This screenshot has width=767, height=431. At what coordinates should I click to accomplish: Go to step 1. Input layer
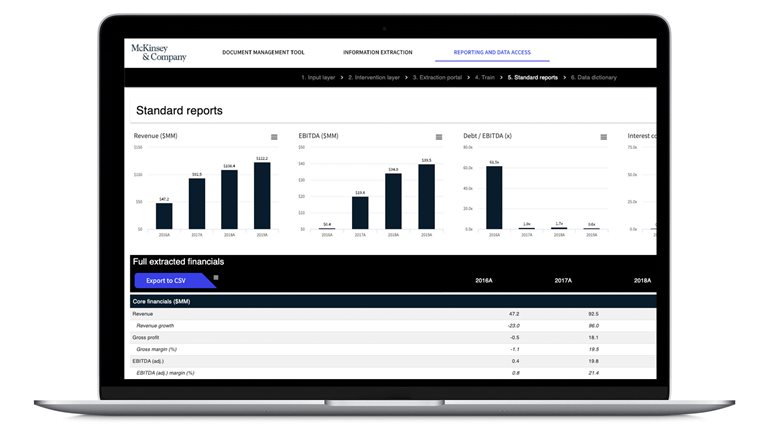(319, 77)
